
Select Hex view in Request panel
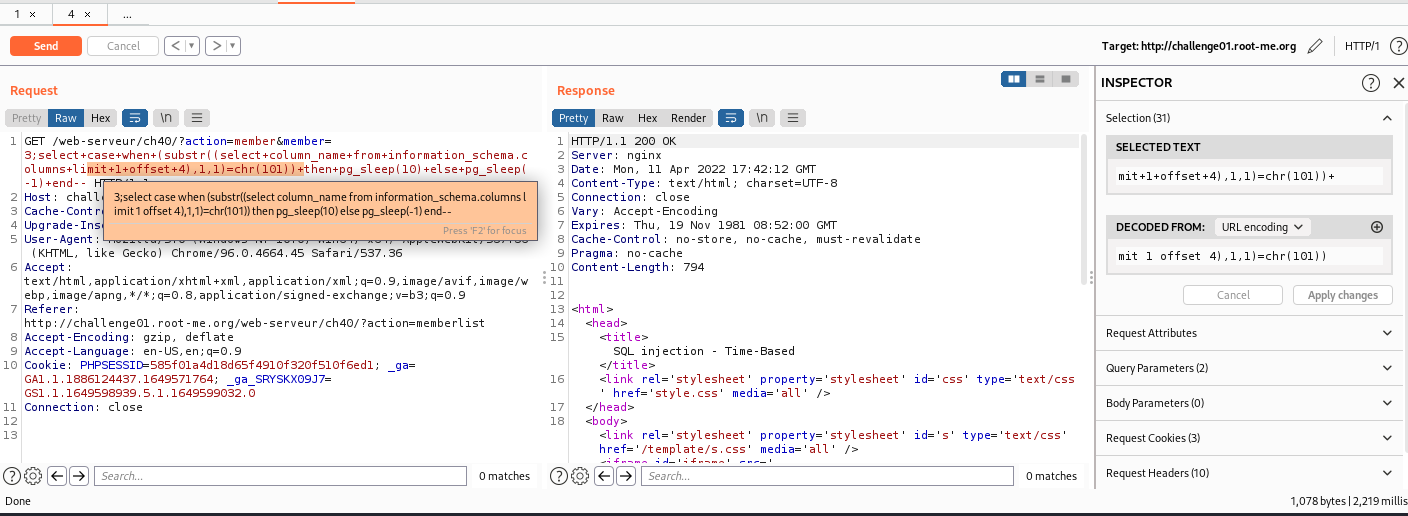[100, 118]
